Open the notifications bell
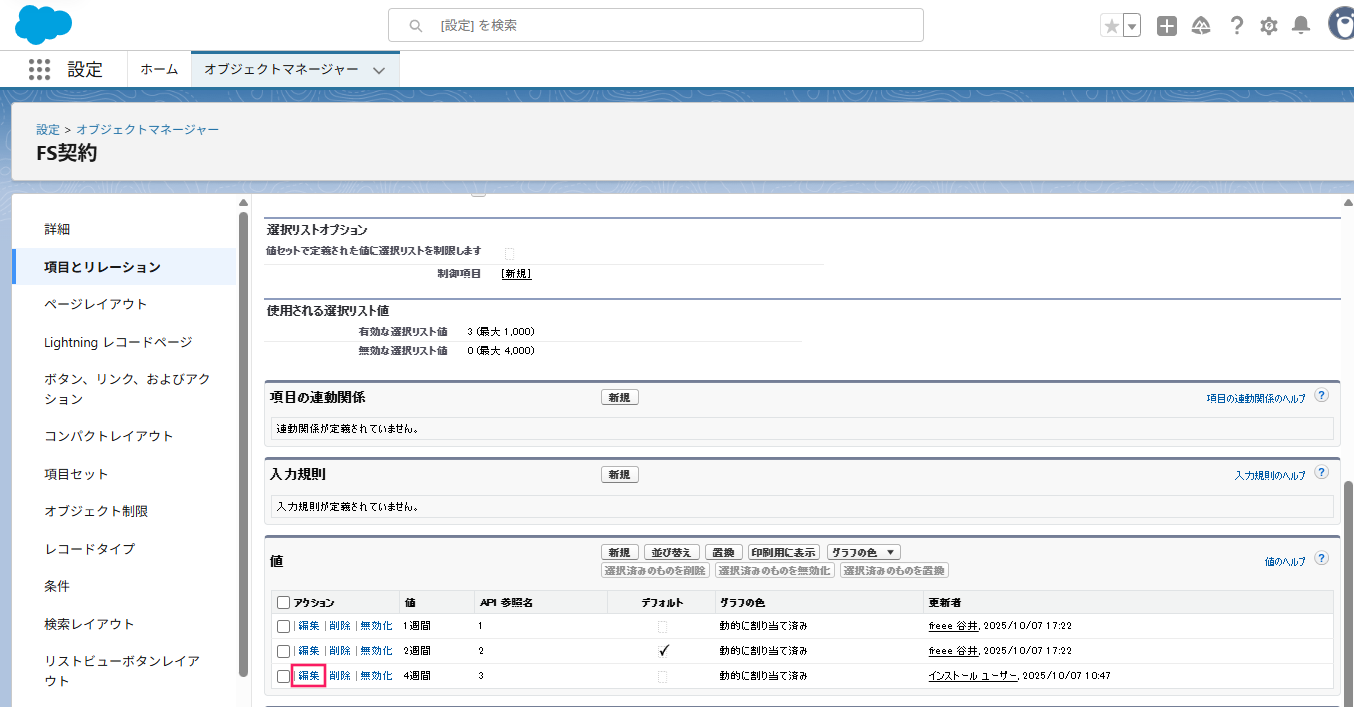 click(1301, 26)
